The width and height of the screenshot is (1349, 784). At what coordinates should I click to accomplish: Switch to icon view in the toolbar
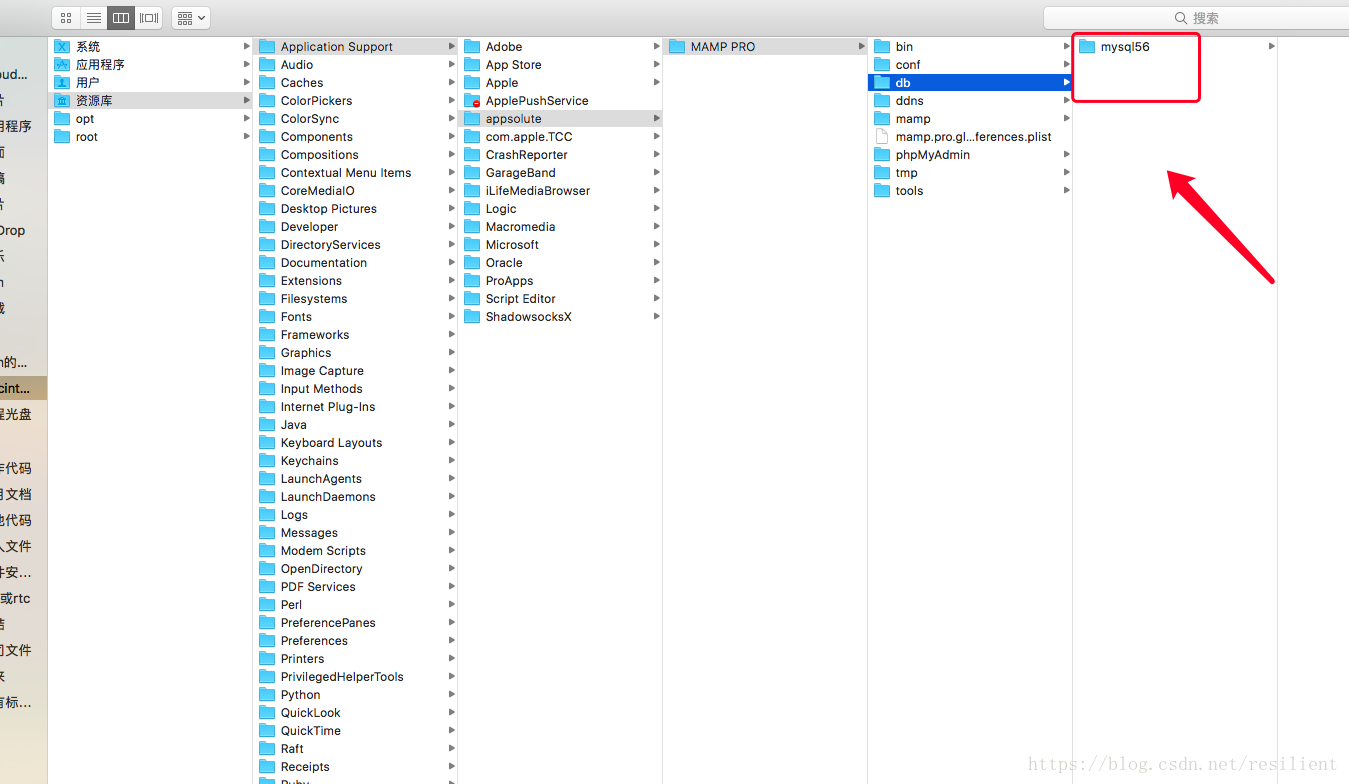point(66,18)
